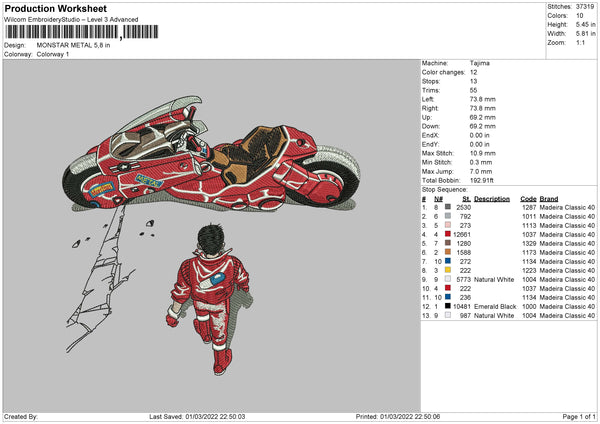Pick the red swatch in stop 10

[x=448, y=288]
